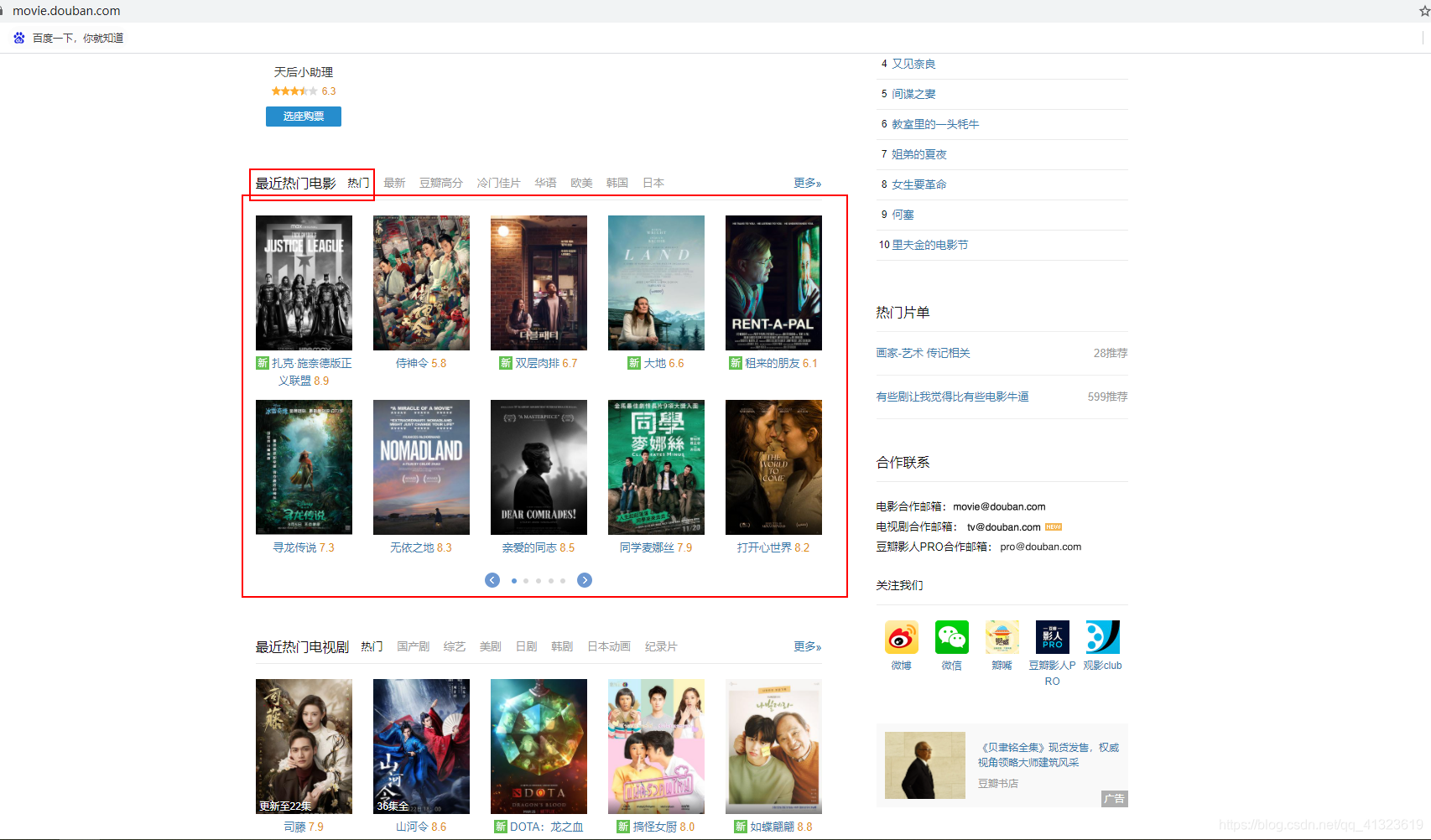Select the first pagination dot of hot movies
Image resolution: width=1431 pixels, height=840 pixels.
pyautogui.click(x=513, y=580)
